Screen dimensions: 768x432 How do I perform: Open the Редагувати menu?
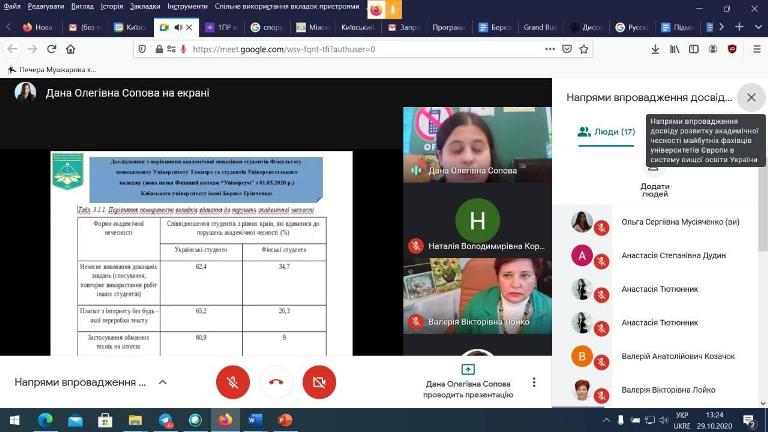(x=46, y=6)
